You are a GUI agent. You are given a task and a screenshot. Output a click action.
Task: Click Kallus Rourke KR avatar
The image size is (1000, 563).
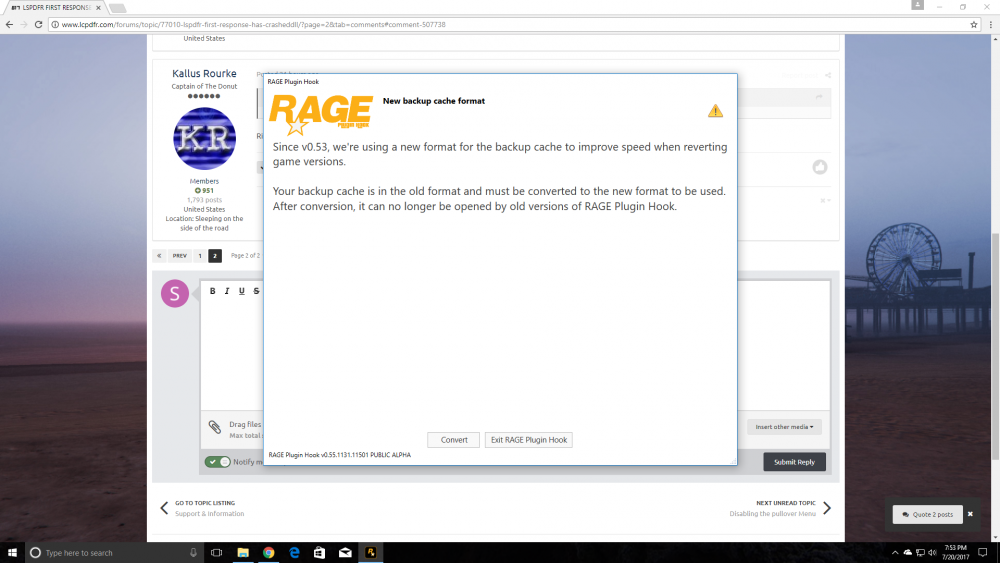pos(204,138)
